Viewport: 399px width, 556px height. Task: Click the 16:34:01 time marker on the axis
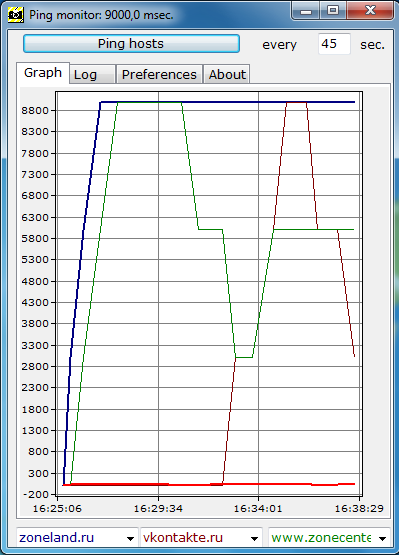pyautogui.click(x=258, y=508)
